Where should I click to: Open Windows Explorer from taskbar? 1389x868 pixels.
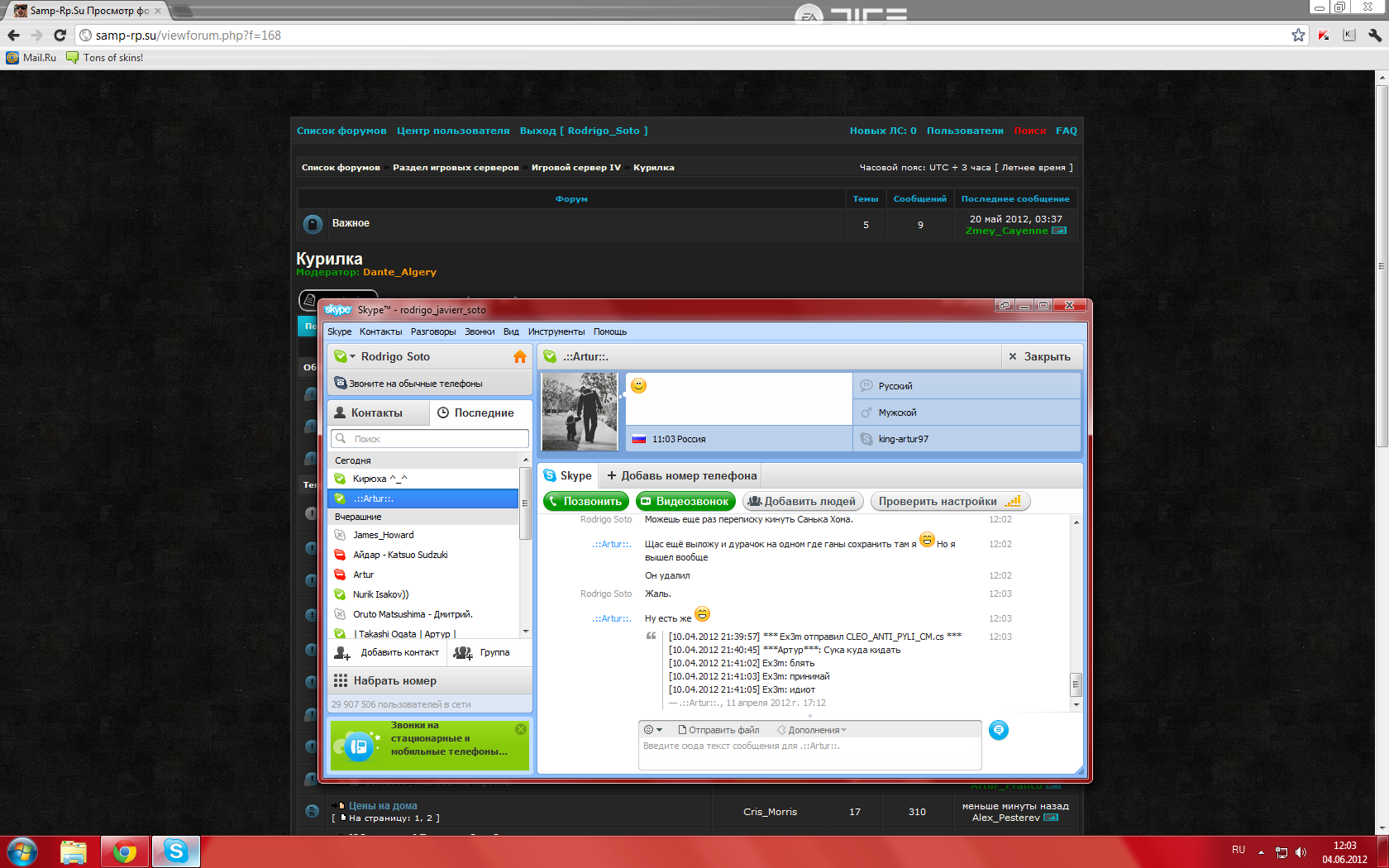pyautogui.click(x=74, y=851)
